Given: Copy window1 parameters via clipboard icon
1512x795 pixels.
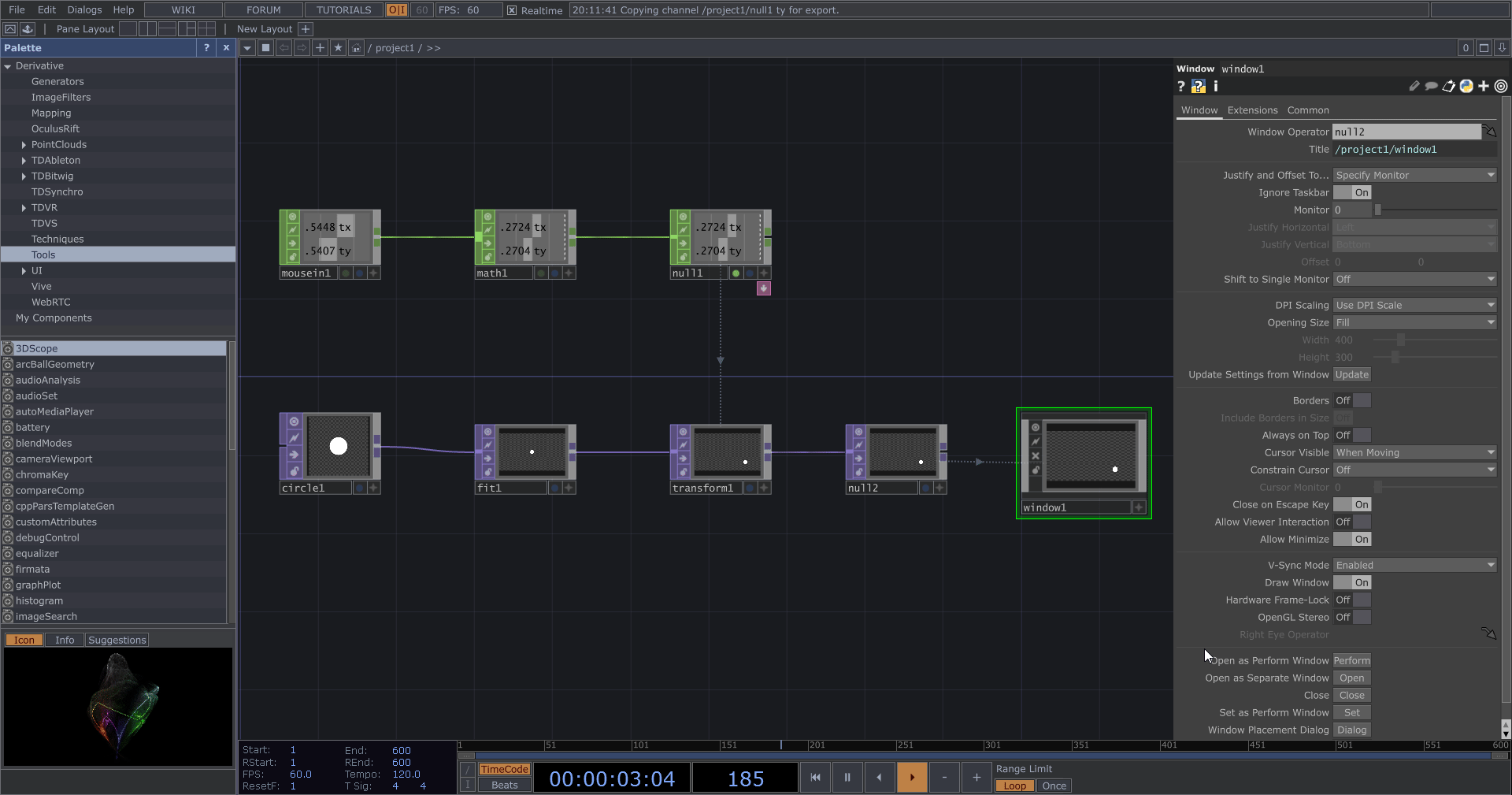Looking at the screenshot, I should pyautogui.click(x=1449, y=87).
